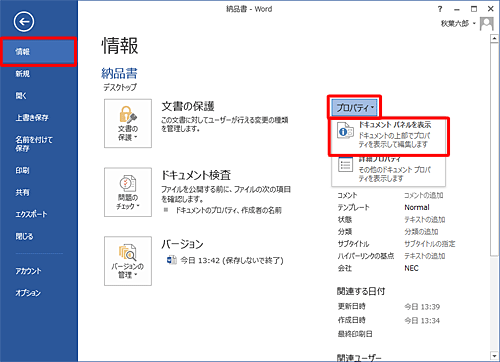Viewport: 500px width, 362px height.
Task: Select 新規 in the sidebar
Action: pyautogui.click(x=23, y=74)
